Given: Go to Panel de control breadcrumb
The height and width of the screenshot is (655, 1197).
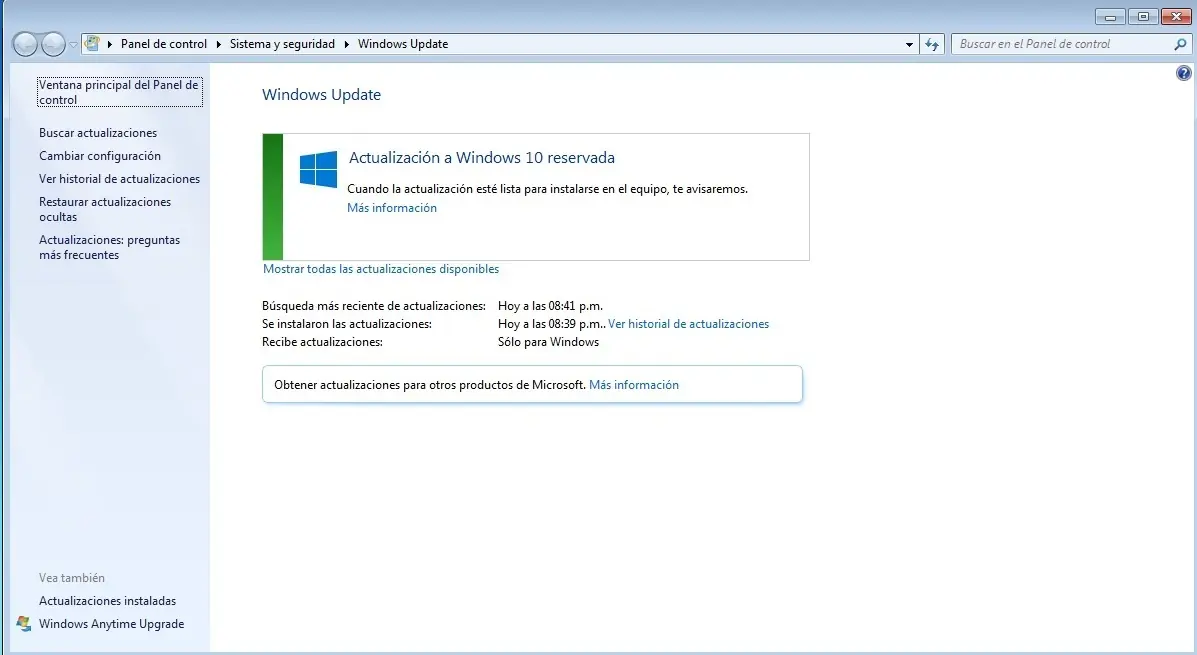Looking at the screenshot, I should point(164,44).
